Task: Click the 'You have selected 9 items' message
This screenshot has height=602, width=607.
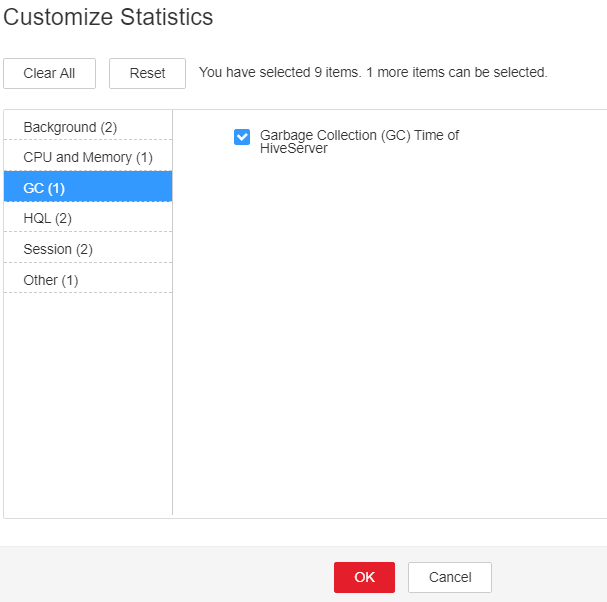Action: coord(280,72)
